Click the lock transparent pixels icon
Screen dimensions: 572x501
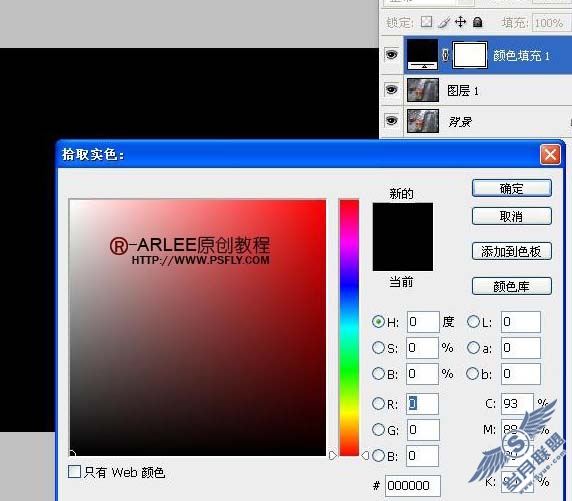(426, 22)
